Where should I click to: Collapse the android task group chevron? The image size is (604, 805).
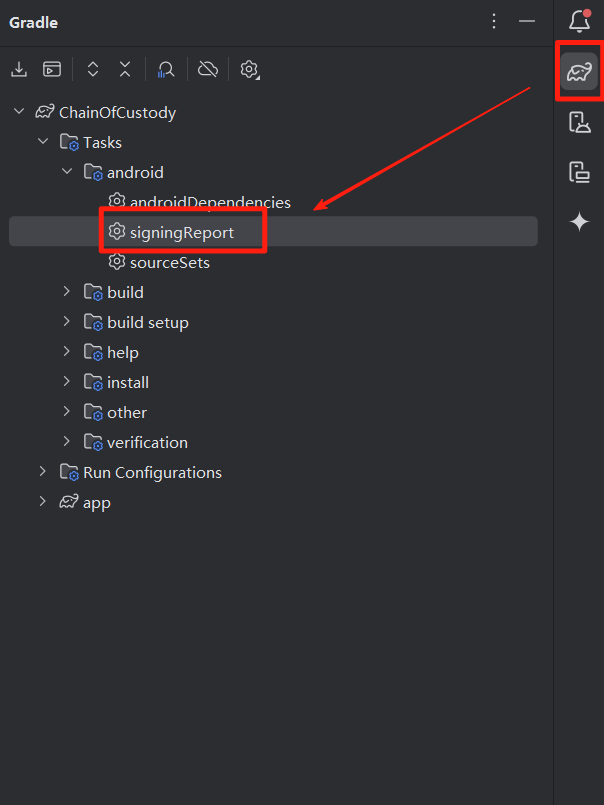67,171
